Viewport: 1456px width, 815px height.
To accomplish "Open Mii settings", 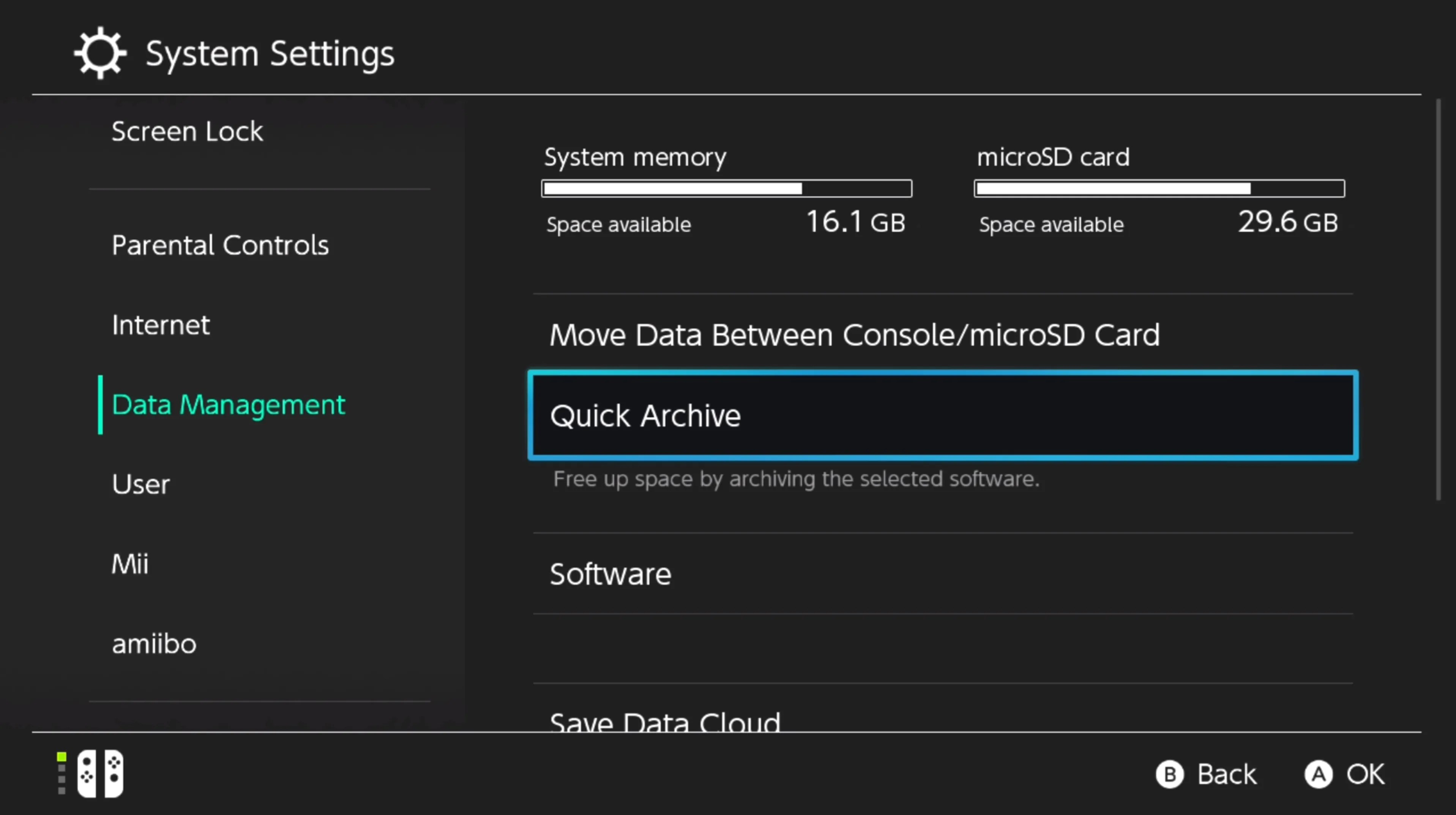I will click(130, 563).
